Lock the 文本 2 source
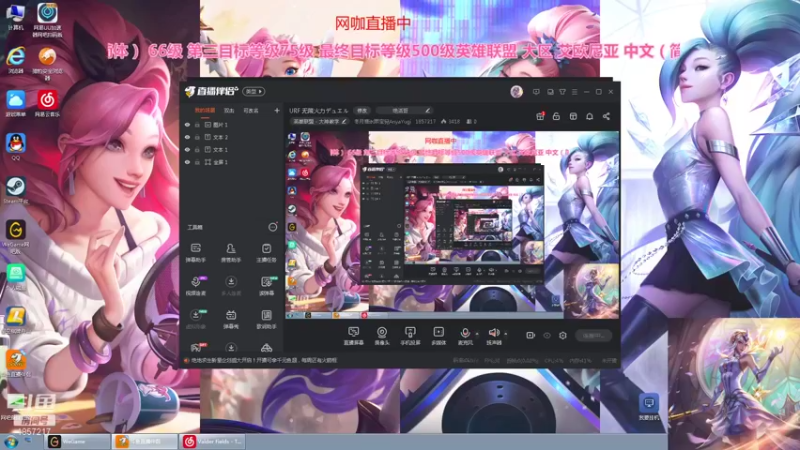 [x=197, y=137]
